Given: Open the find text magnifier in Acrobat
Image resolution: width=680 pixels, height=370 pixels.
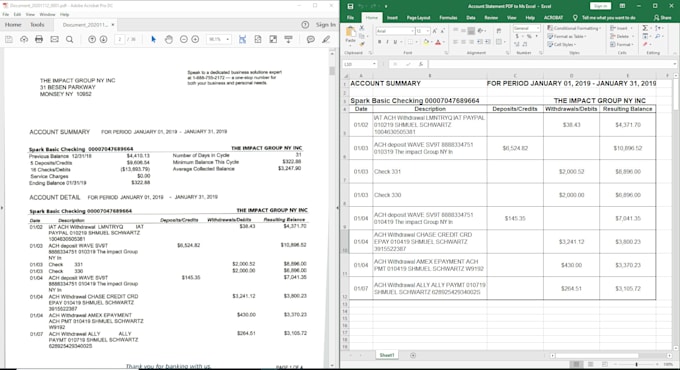Looking at the screenshot, I should (69, 39).
